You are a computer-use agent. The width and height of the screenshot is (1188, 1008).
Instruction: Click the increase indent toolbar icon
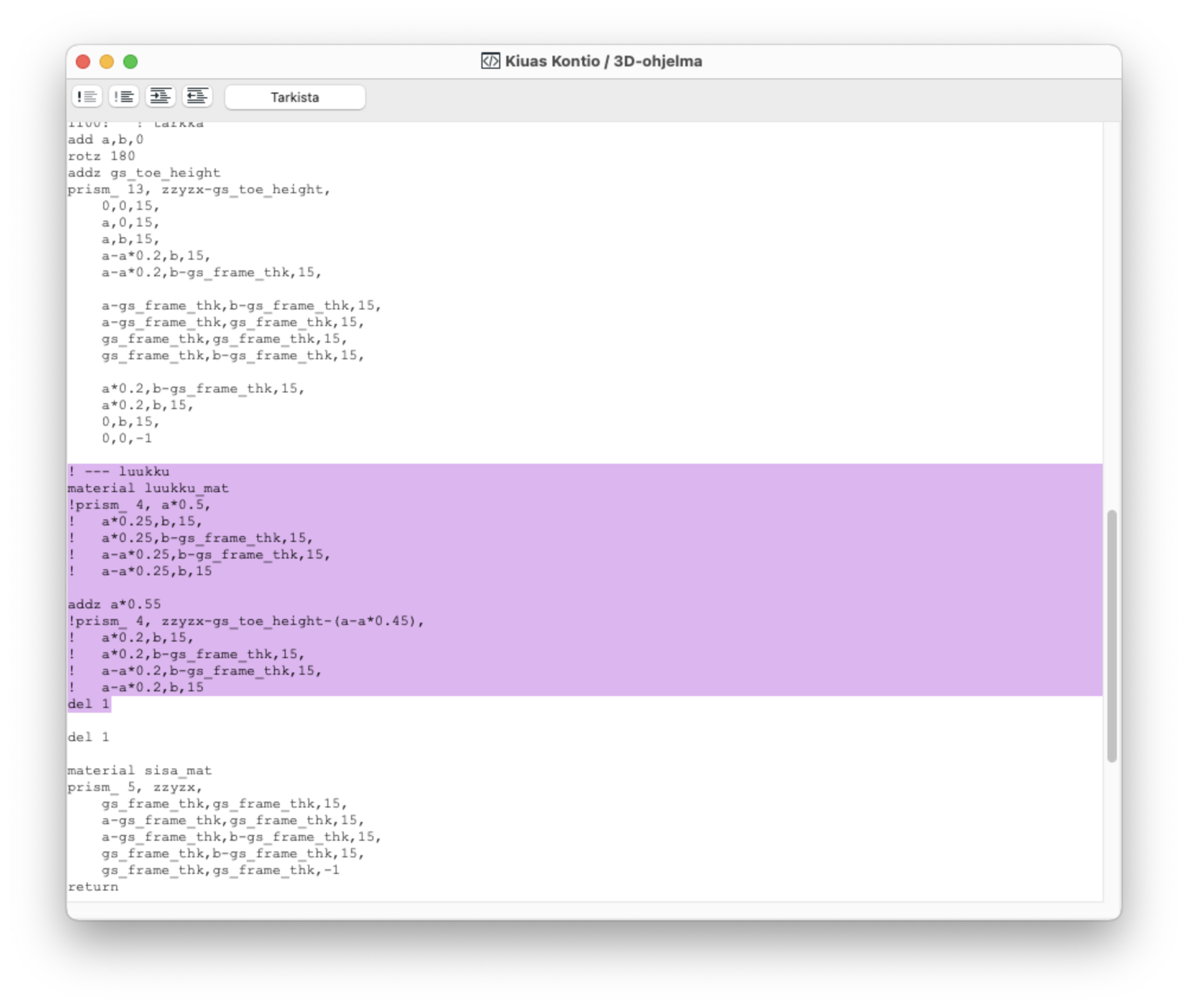click(161, 97)
